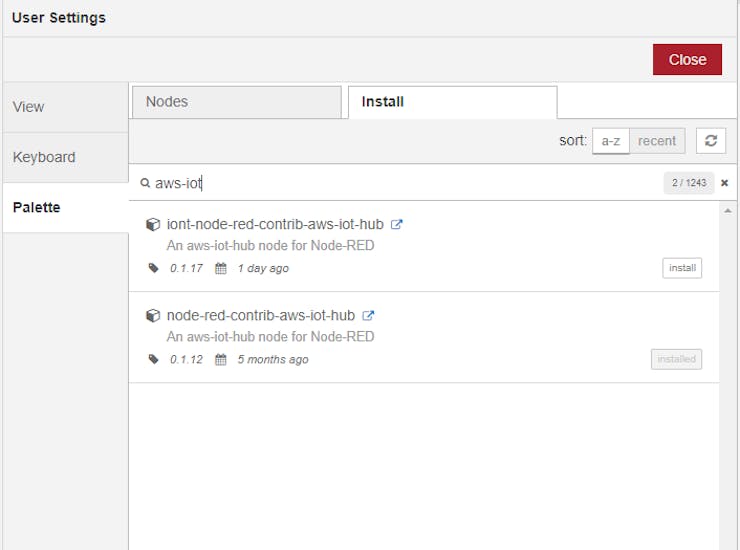This screenshot has width=740, height=550.
Task: Clear the search with the x icon
Action: (x=724, y=183)
